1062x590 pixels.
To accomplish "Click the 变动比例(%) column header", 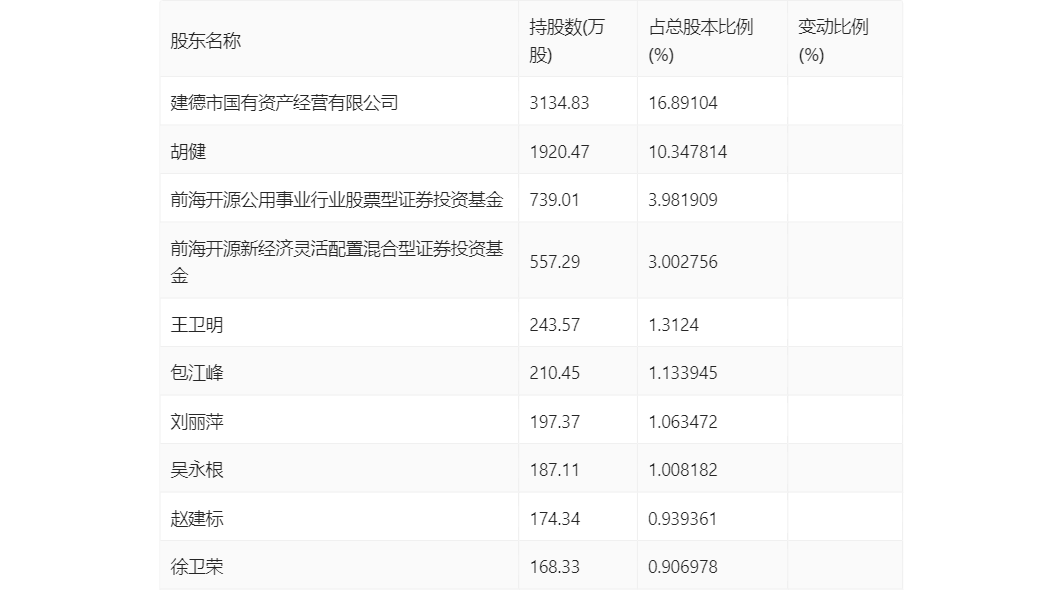I will 833,41.
